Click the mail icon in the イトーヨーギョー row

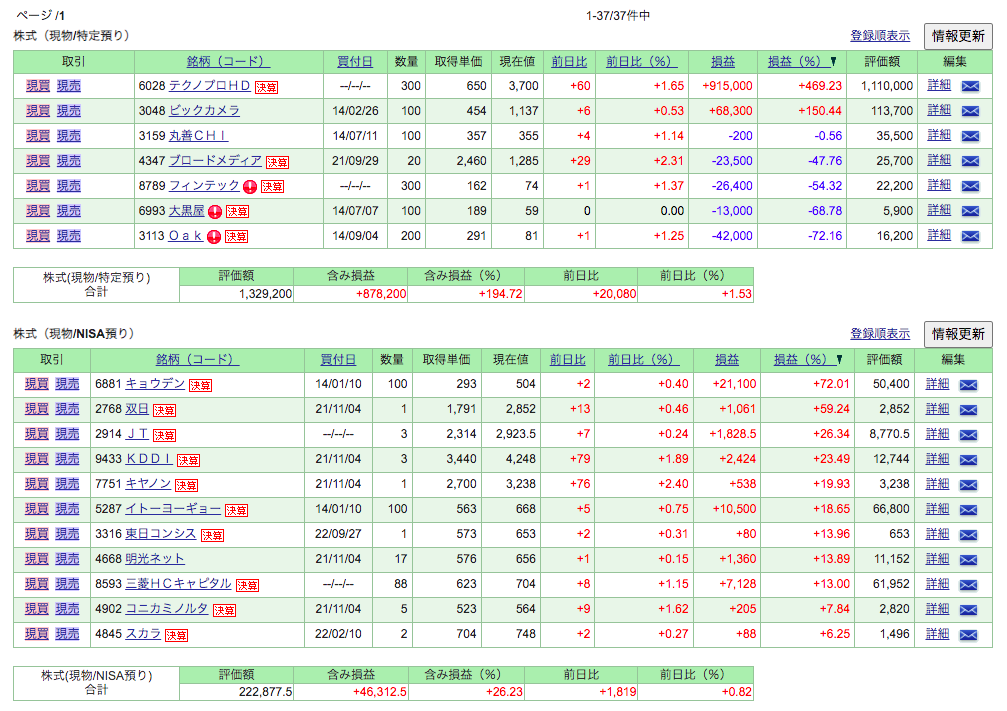[x=968, y=510]
